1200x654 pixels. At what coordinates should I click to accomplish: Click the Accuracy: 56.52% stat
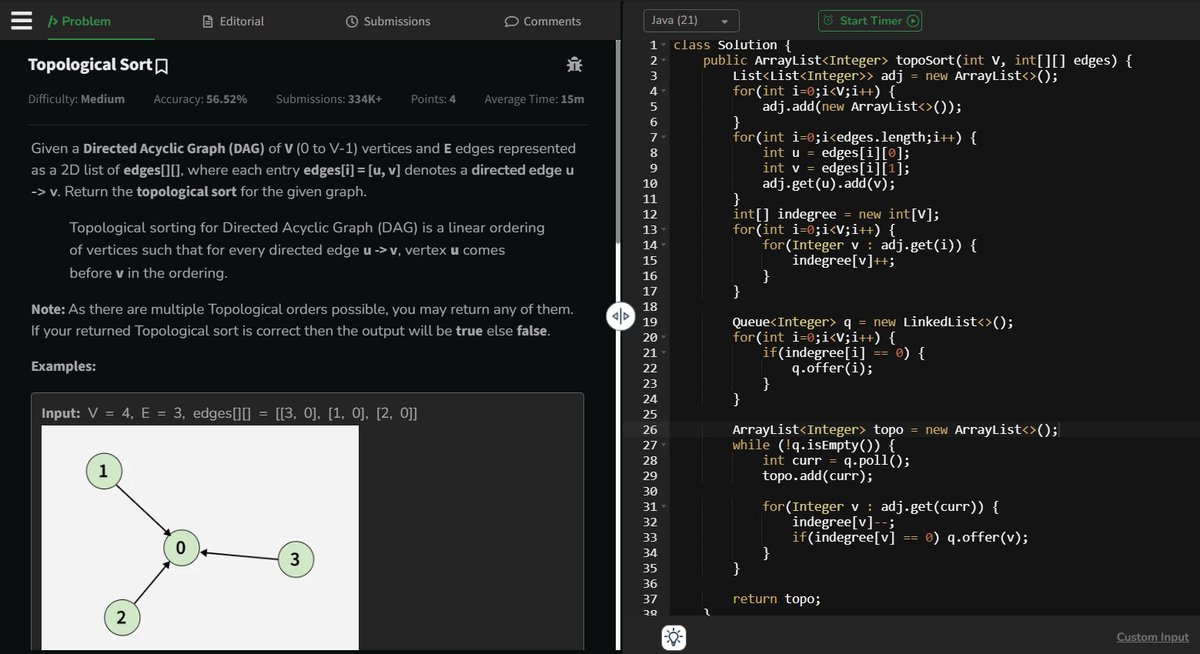click(x=200, y=99)
